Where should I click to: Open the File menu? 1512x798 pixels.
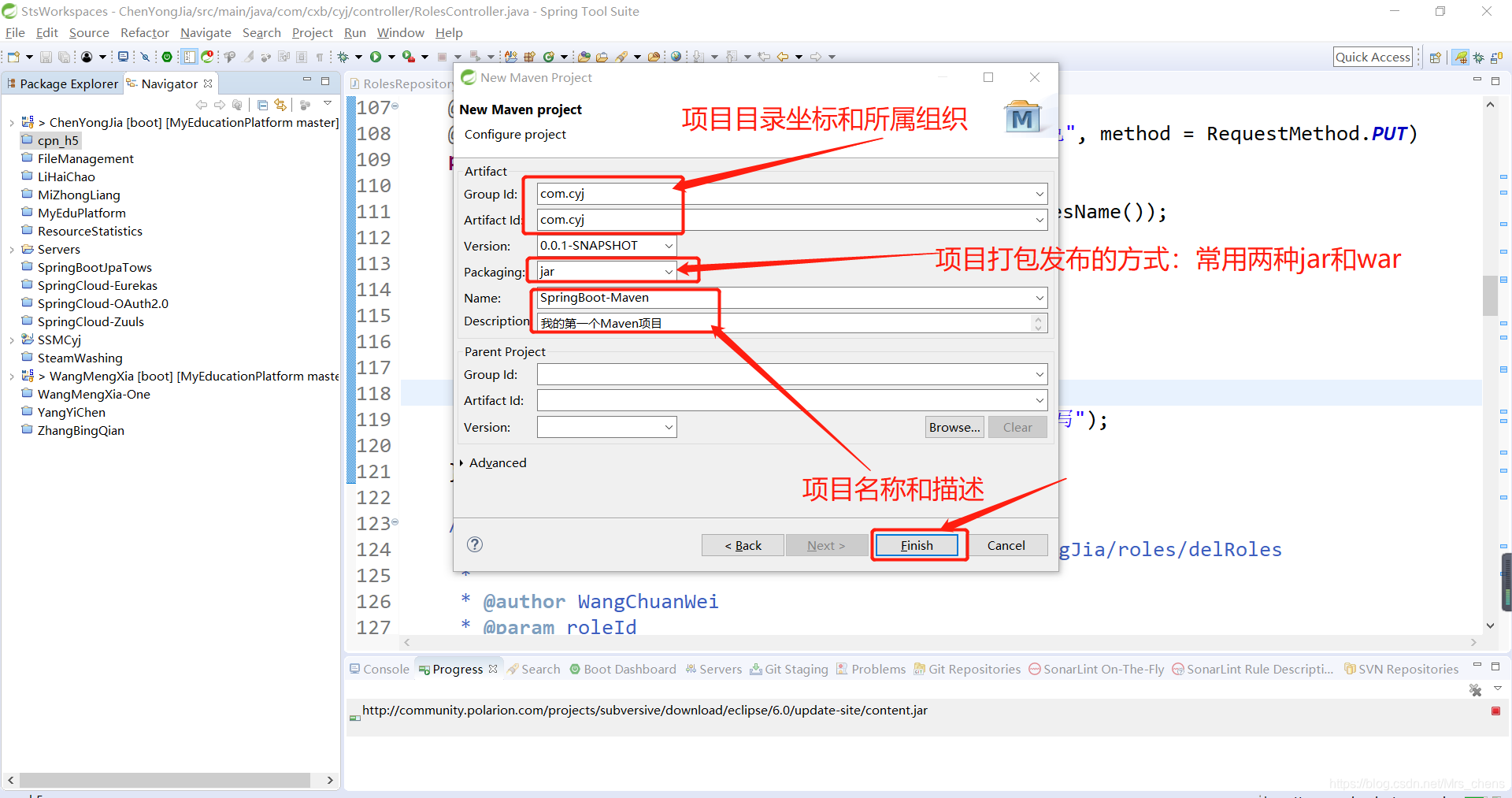click(x=15, y=32)
